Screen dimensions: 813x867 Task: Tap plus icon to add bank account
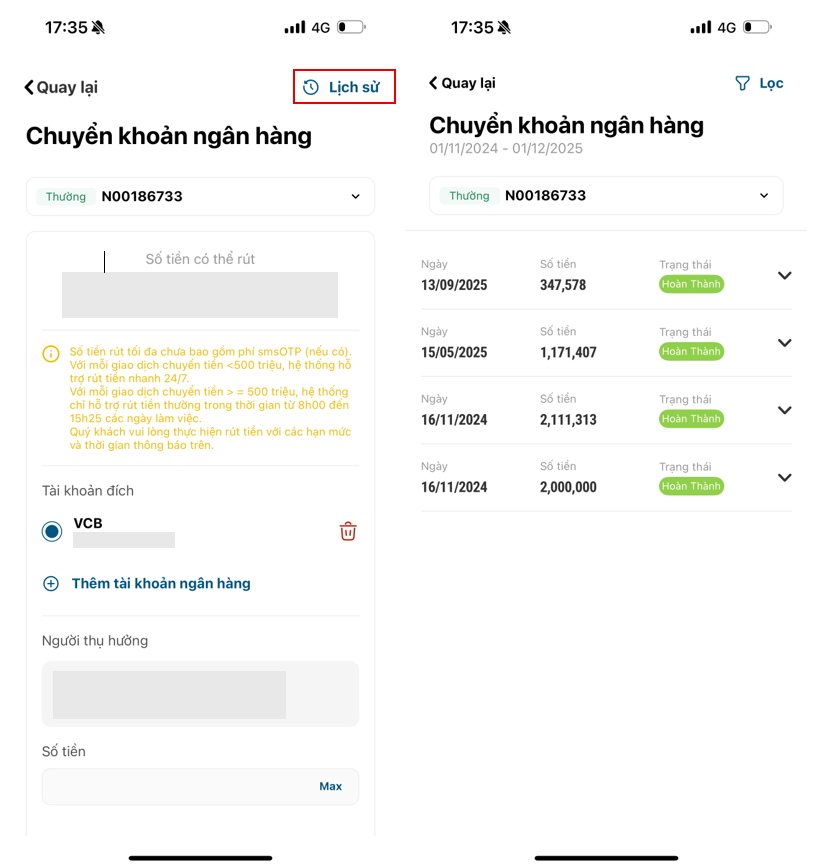(x=51, y=583)
